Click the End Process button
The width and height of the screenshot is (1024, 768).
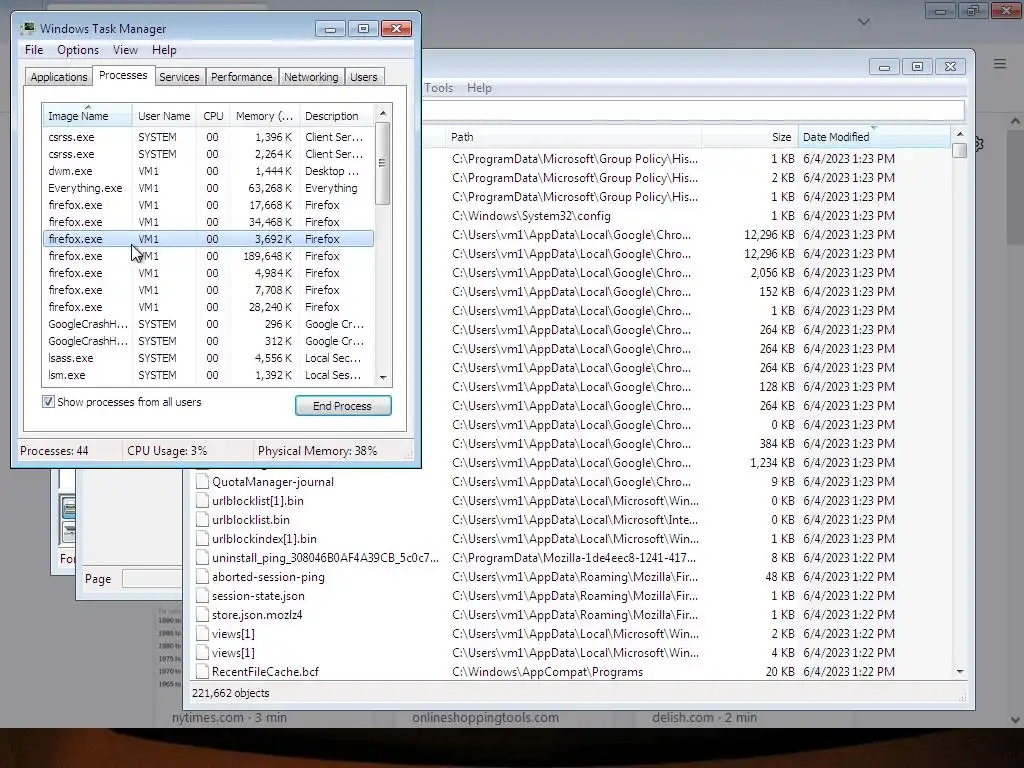(x=343, y=406)
